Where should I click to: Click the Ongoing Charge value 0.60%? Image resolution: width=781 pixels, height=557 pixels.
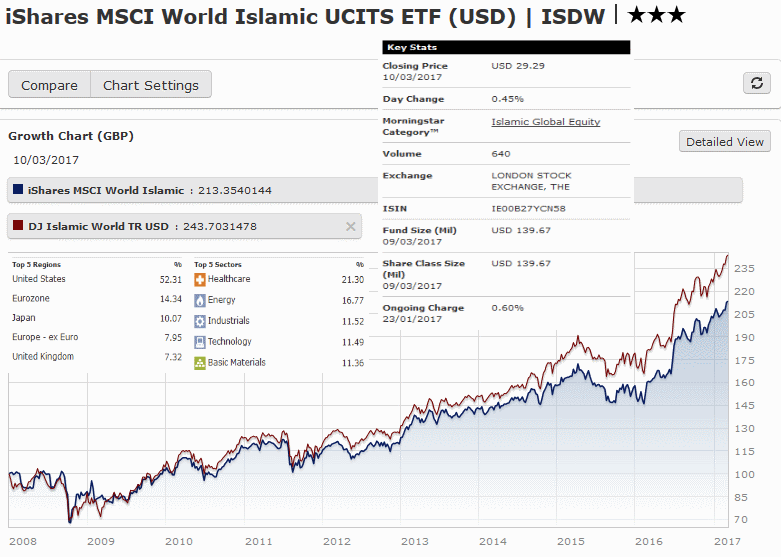[x=508, y=308]
